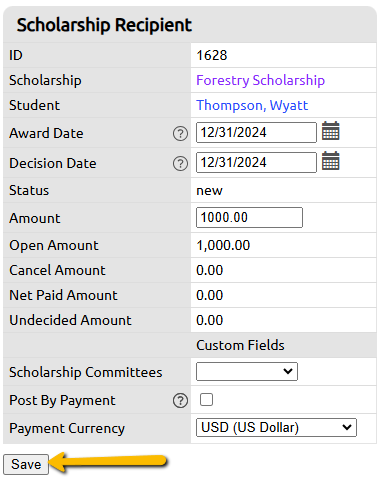Click the Scholarship Recipient heading
The image size is (380, 477).
tap(104, 25)
